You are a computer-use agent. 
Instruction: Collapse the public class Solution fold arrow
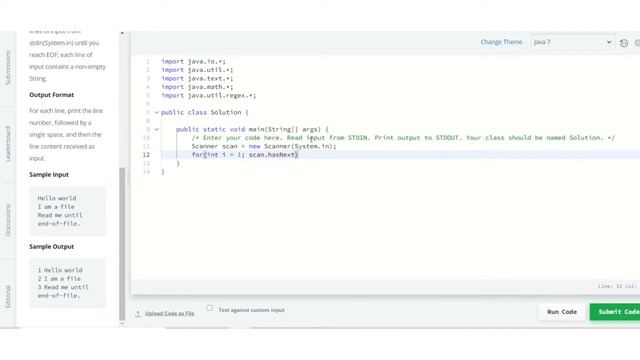click(x=156, y=112)
